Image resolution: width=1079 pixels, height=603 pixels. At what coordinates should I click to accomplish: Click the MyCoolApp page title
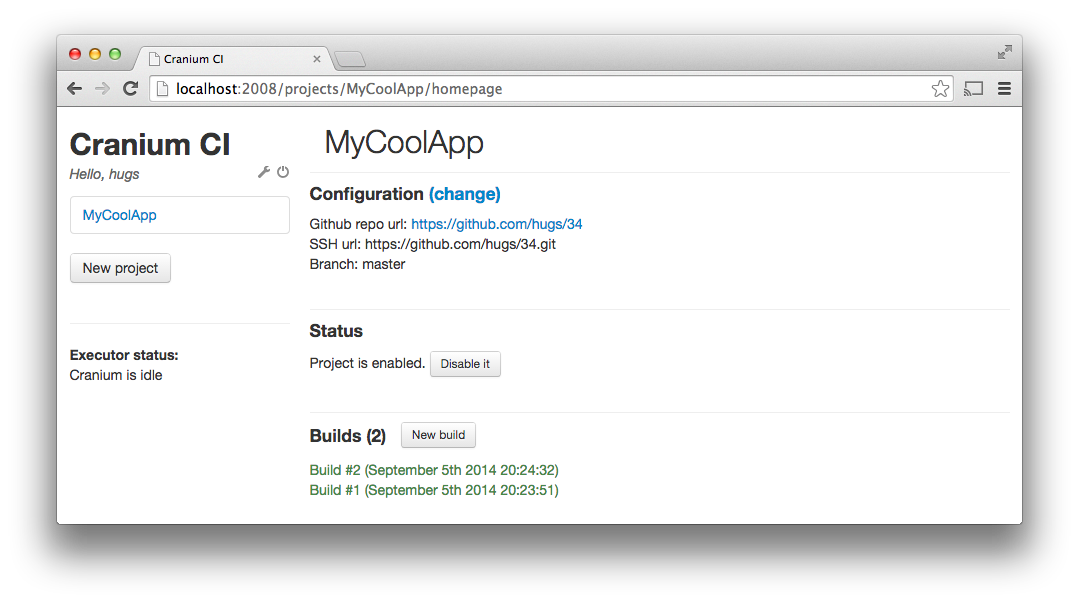pos(404,142)
